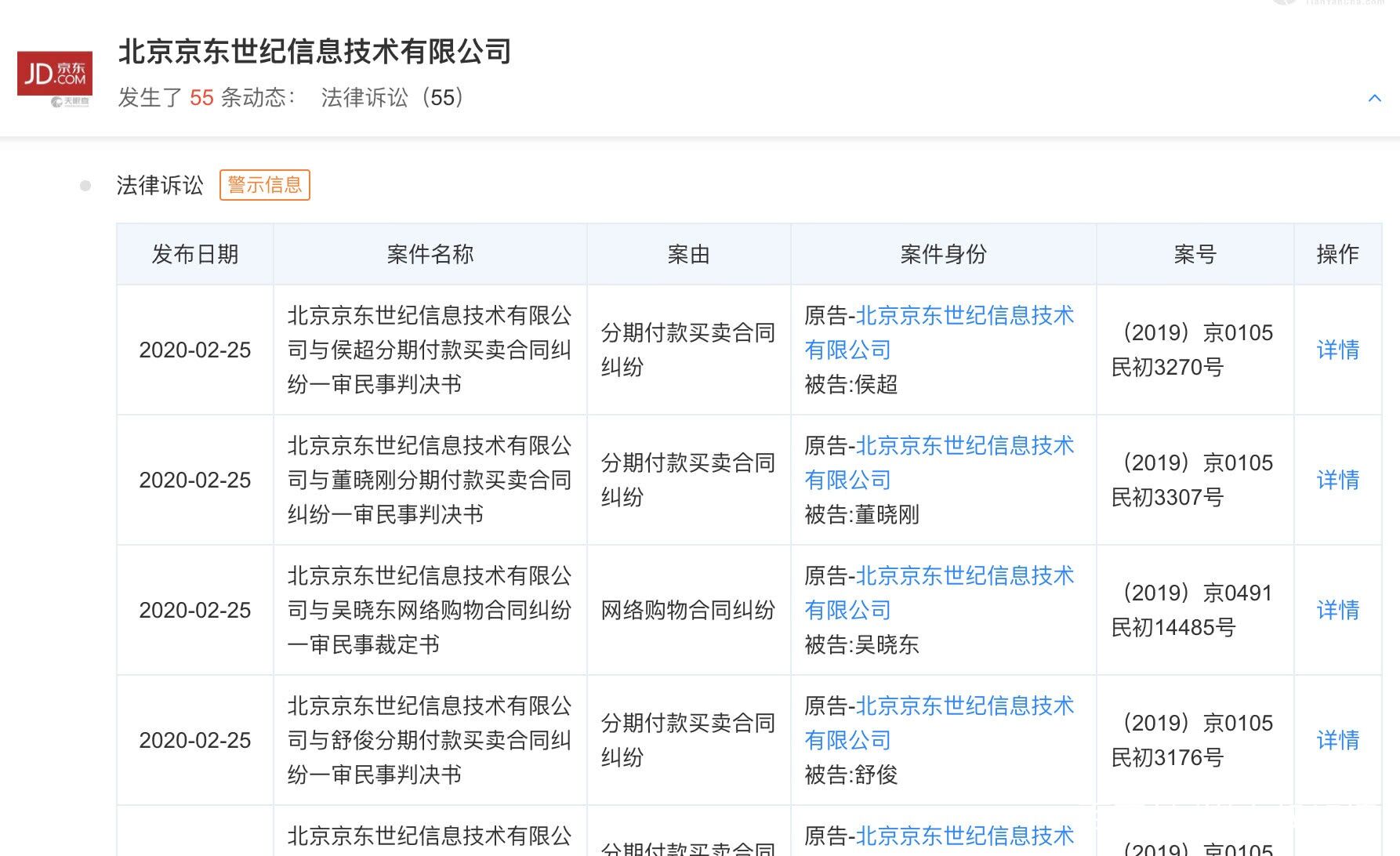Viewport: 1400px width, 856px height.
Task: Open 详情 for case 民初3176号
Action: pyautogui.click(x=1337, y=740)
